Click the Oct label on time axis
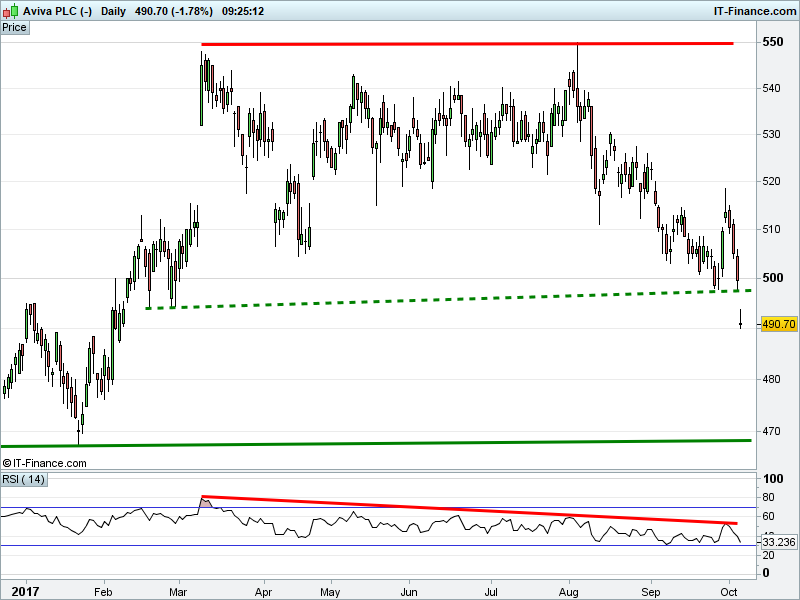Screen dimensions: 800x600 [729, 592]
